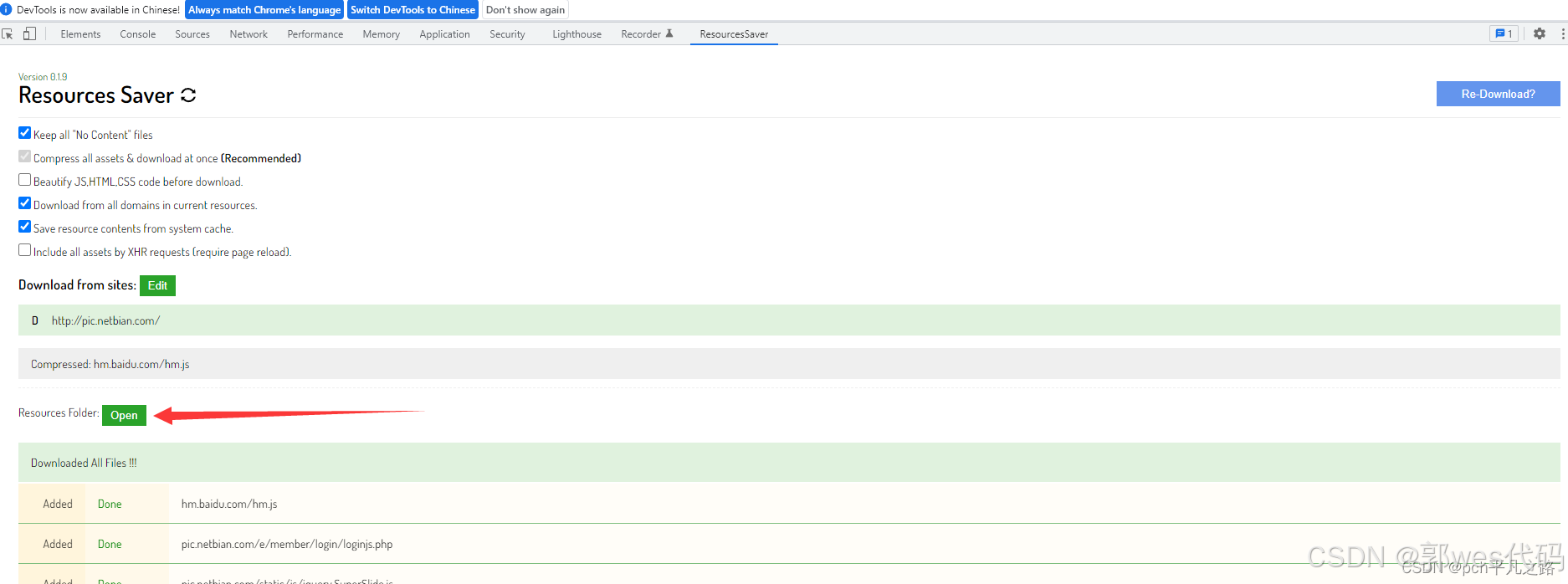
Task: Click the green Edit sites button
Action: point(157,285)
